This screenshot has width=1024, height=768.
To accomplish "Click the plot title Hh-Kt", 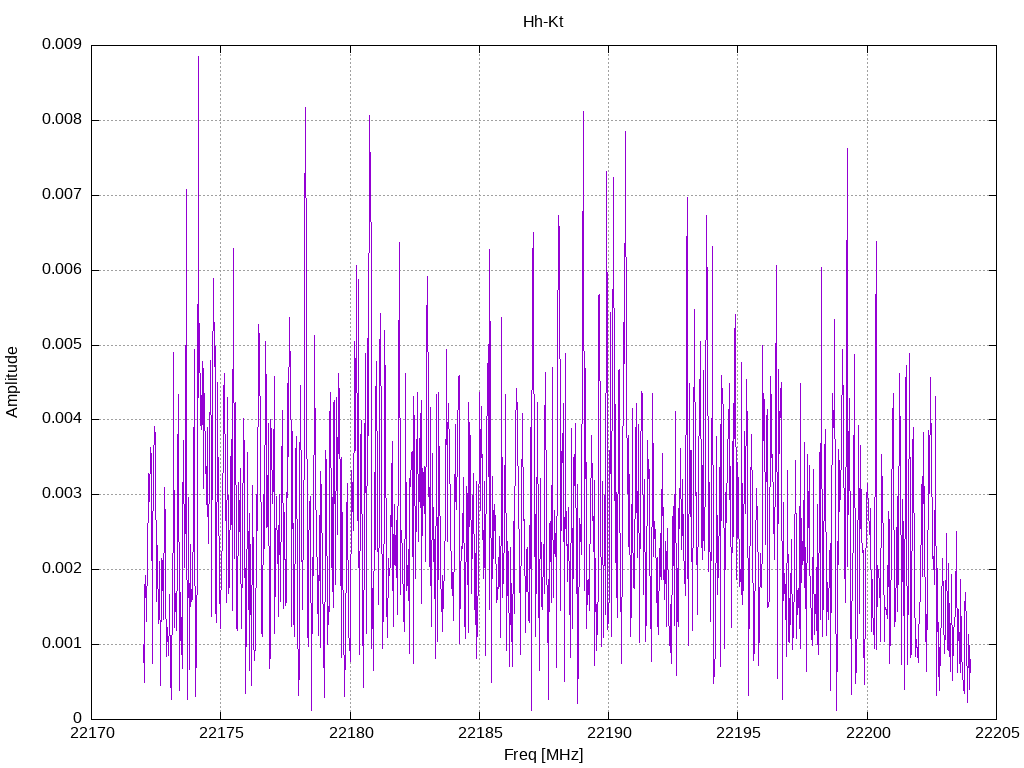I will click(543, 22).
